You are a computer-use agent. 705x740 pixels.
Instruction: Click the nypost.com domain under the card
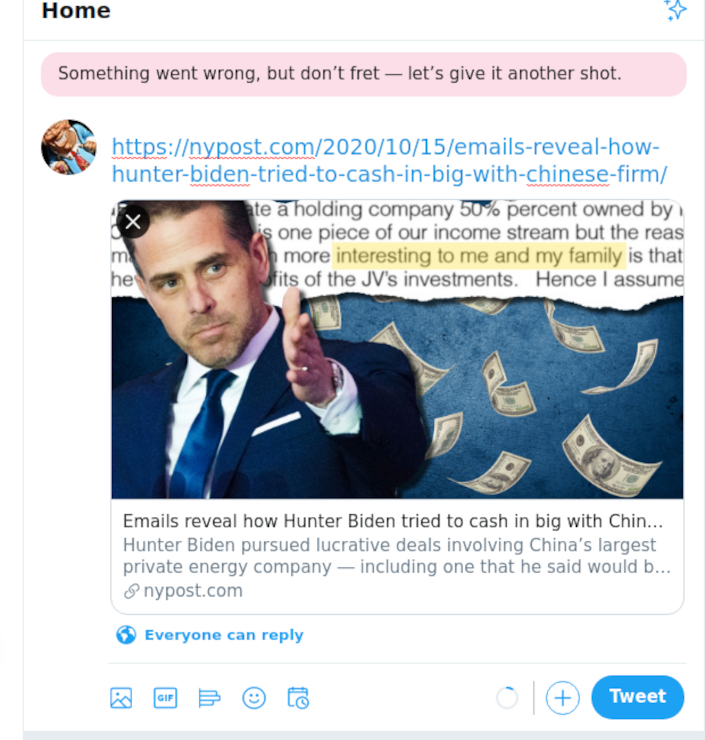[x=192, y=591]
